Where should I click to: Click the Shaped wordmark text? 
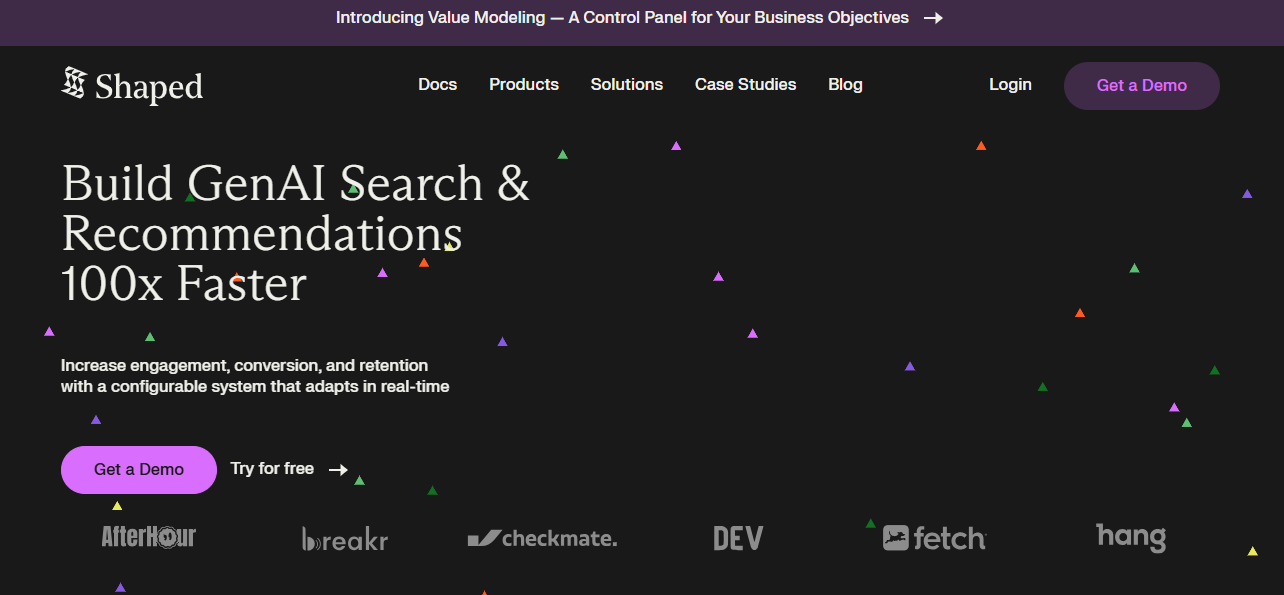pyautogui.click(x=149, y=87)
